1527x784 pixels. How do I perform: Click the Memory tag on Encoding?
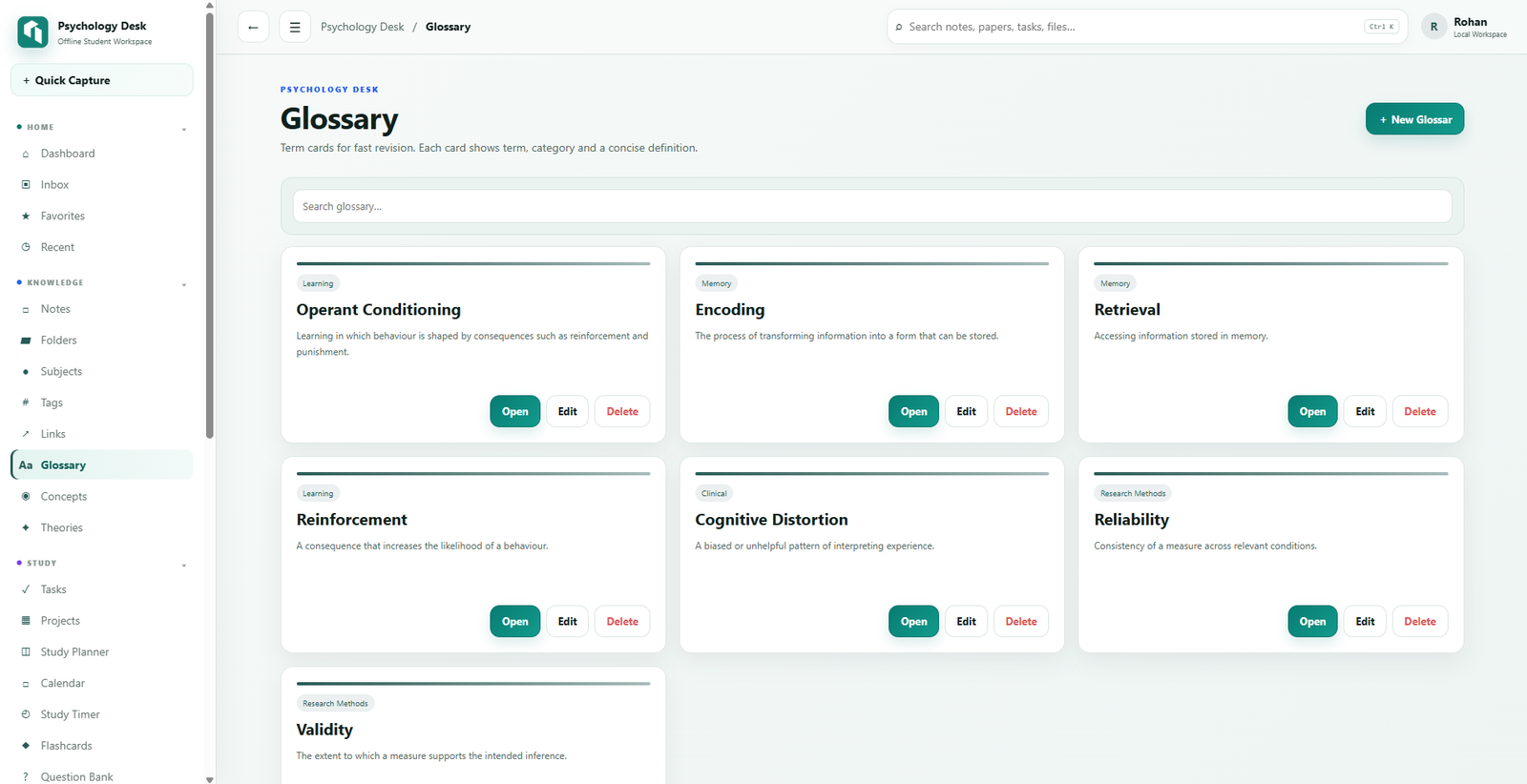coord(716,283)
